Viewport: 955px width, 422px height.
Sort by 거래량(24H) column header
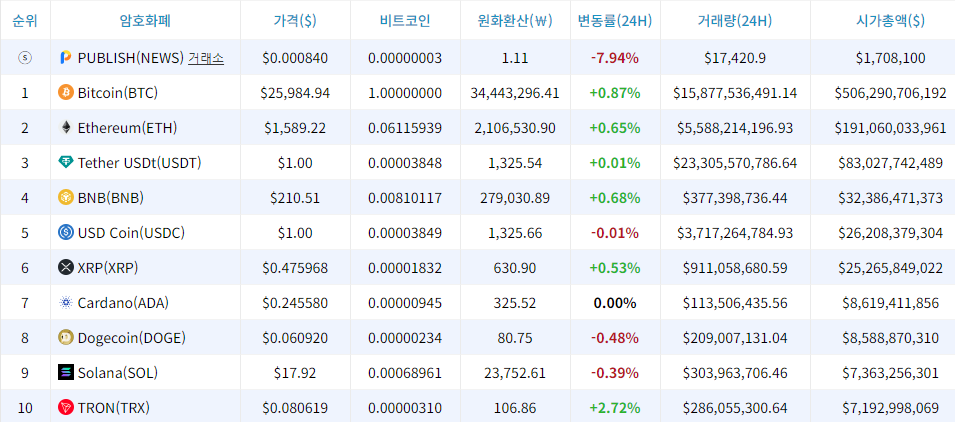[x=735, y=21]
